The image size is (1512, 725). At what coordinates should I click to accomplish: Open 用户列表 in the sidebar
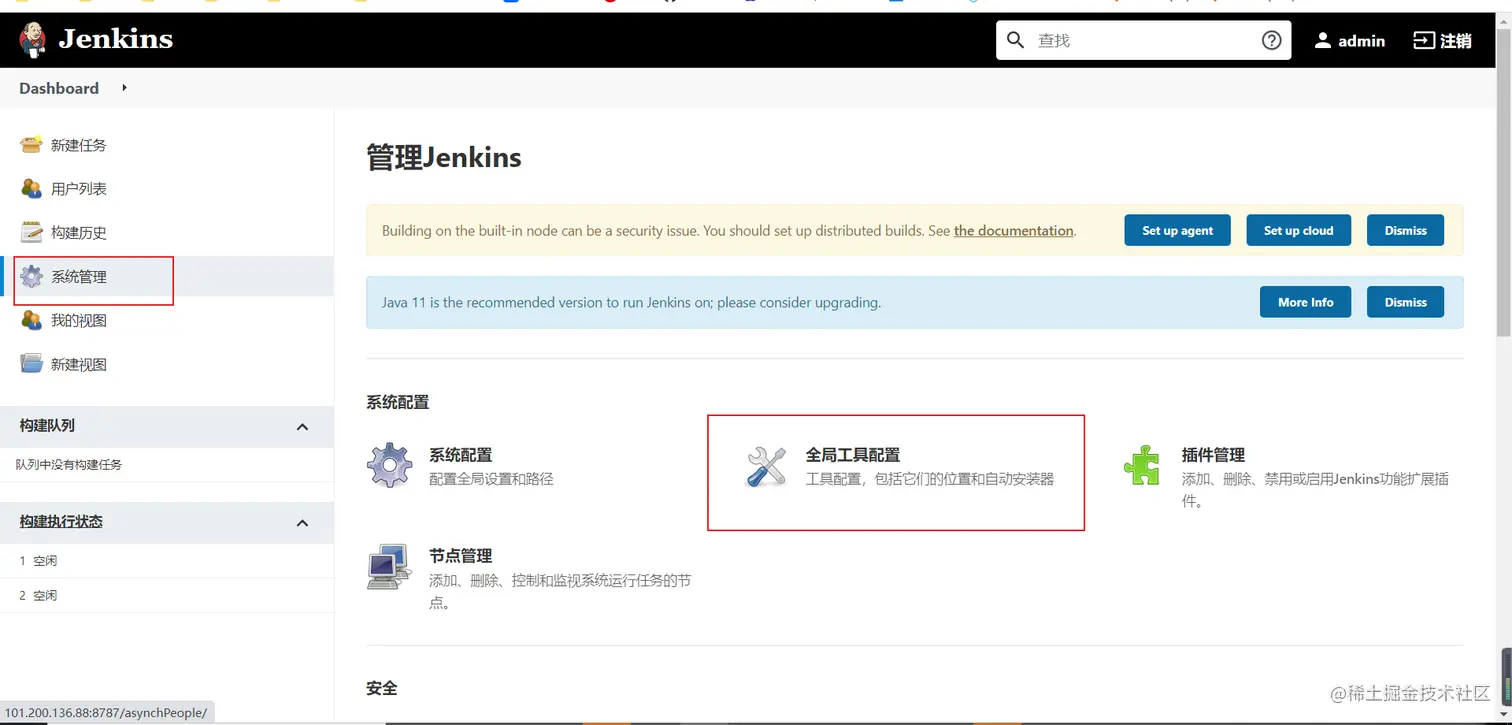[x=78, y=189]
